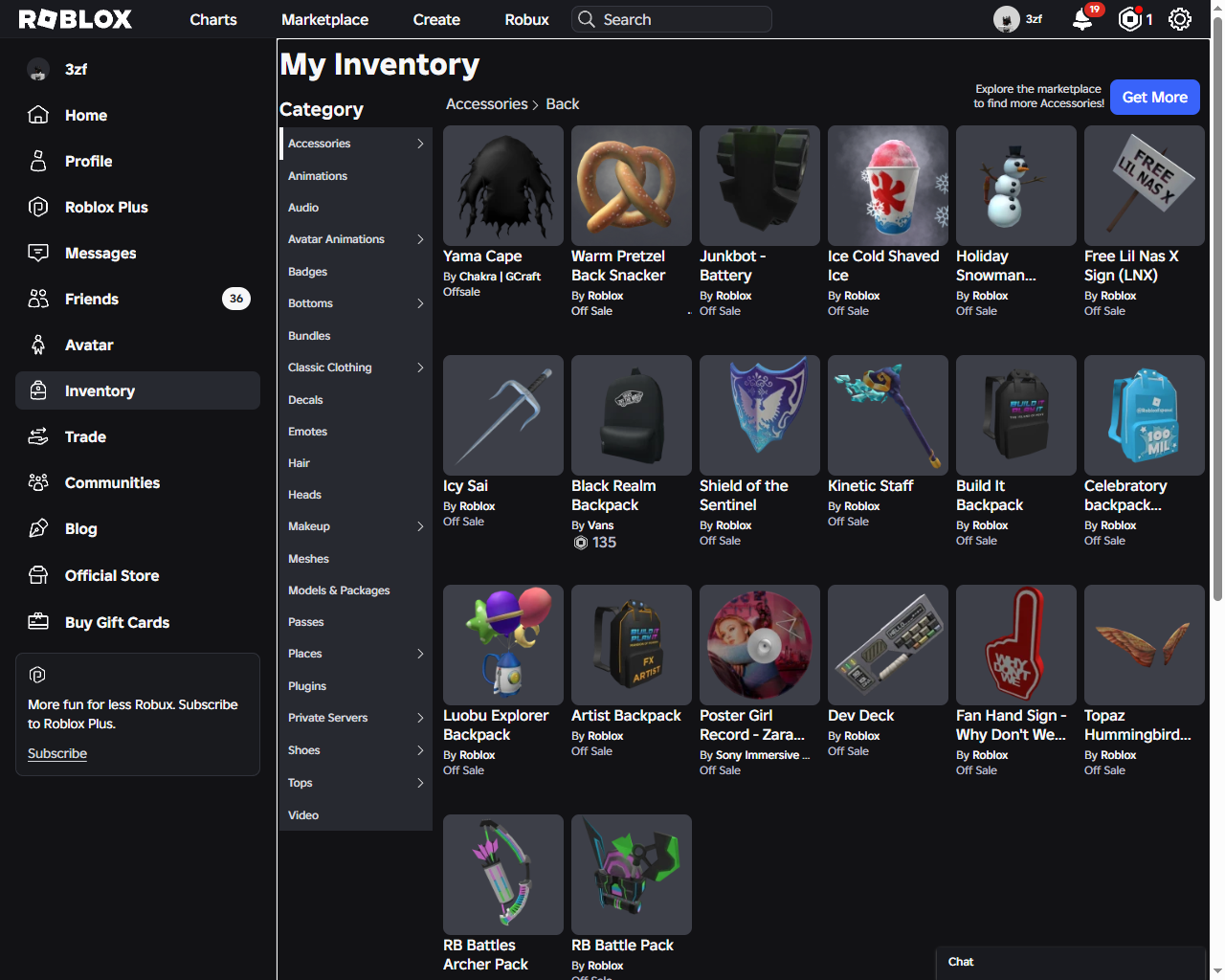The height and width of the screenshot is (980, 1225).
Task: Click the Back breadcrumb link
Action: coord(563,104)
